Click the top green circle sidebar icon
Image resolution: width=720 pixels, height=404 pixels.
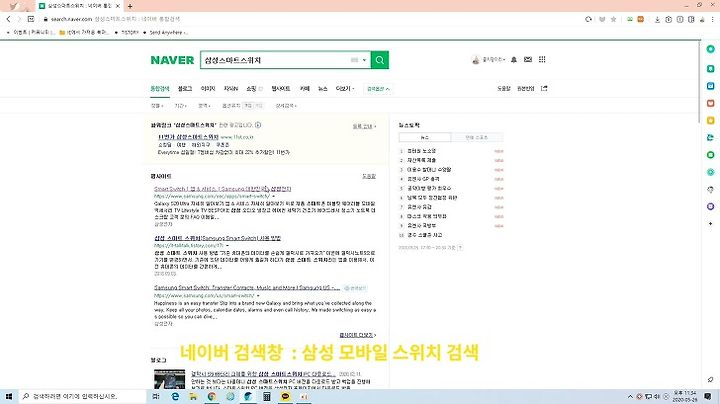[710, 49]
